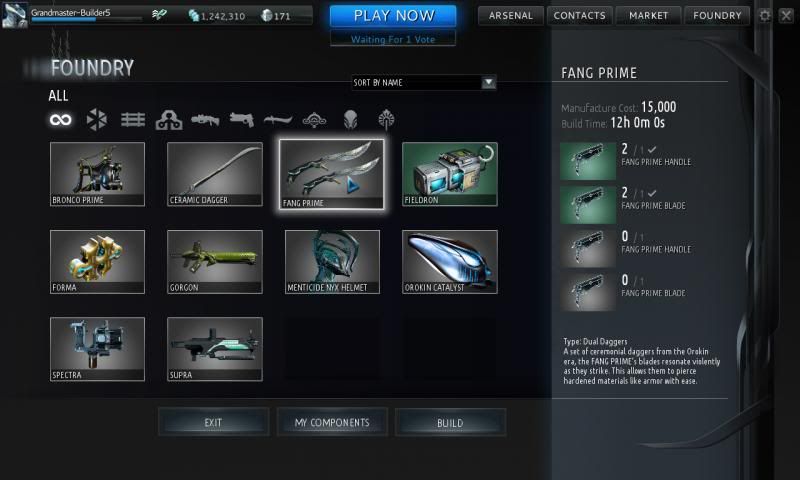Filter foundry by primary rifle weapons icon

pos(205,120)
